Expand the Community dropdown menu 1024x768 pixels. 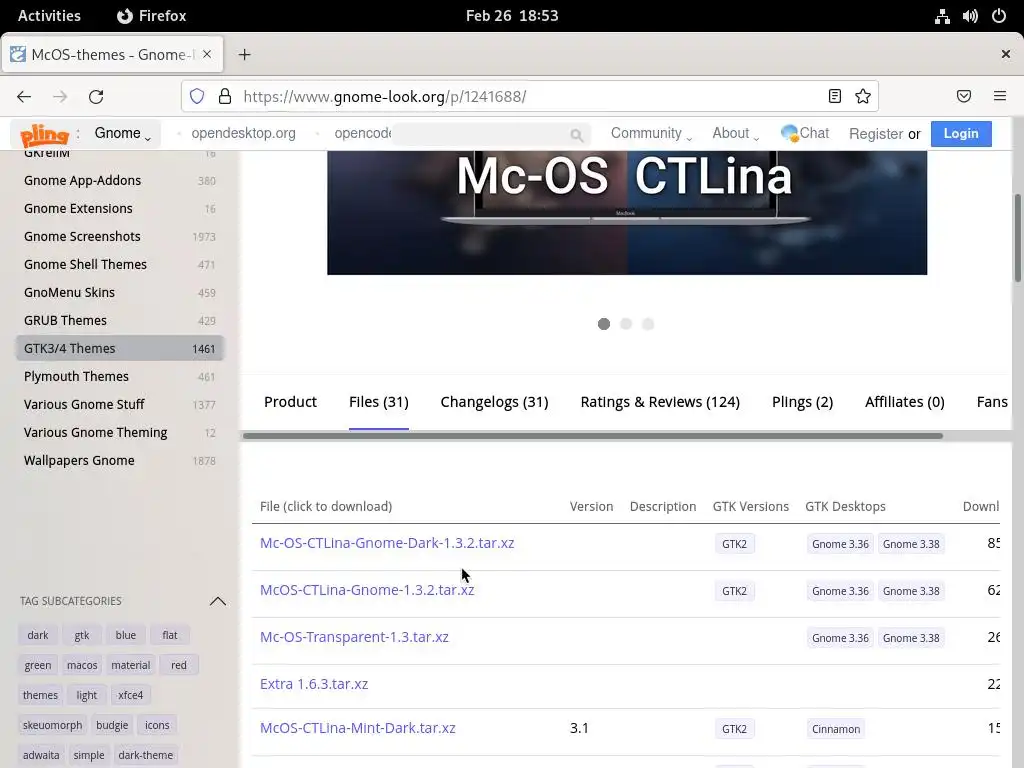click(x=651, y=133)
